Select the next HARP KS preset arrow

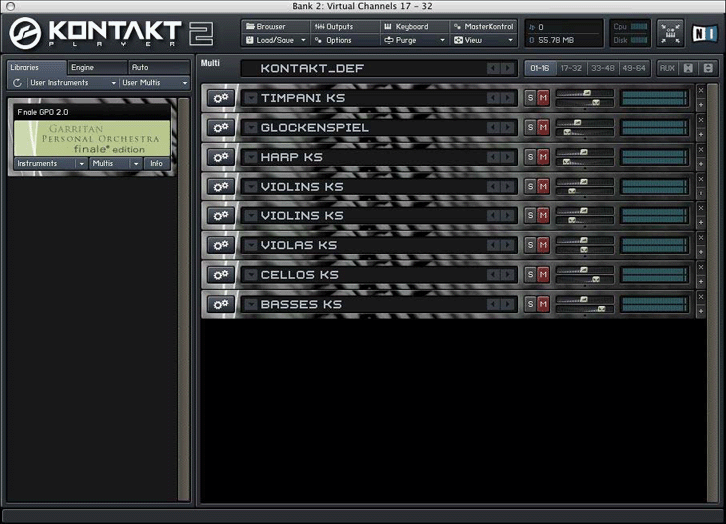point(508,157)
